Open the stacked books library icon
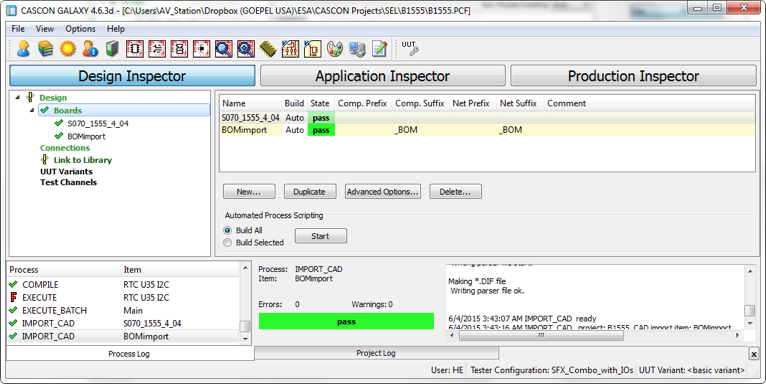 pos(45,49)
